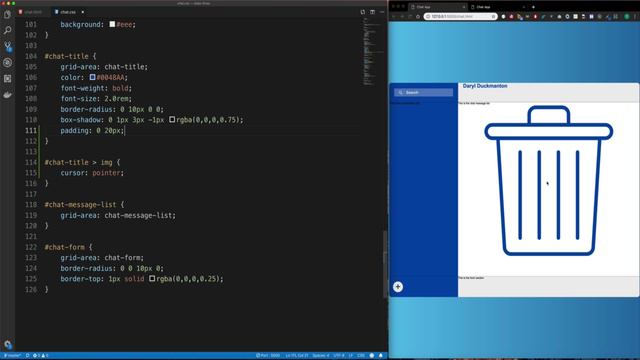The height and width of the screenshot is (360, 640).
Task: Close the first Chat App browser tab
Action: (x=464, y=7)
